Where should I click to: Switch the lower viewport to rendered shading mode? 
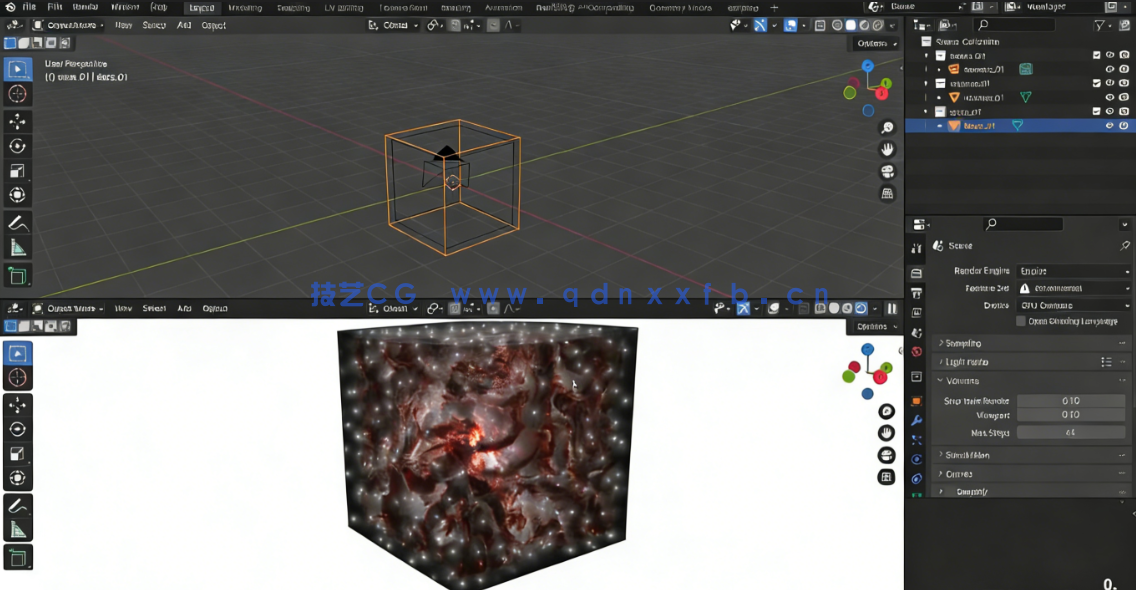(860, 308)
